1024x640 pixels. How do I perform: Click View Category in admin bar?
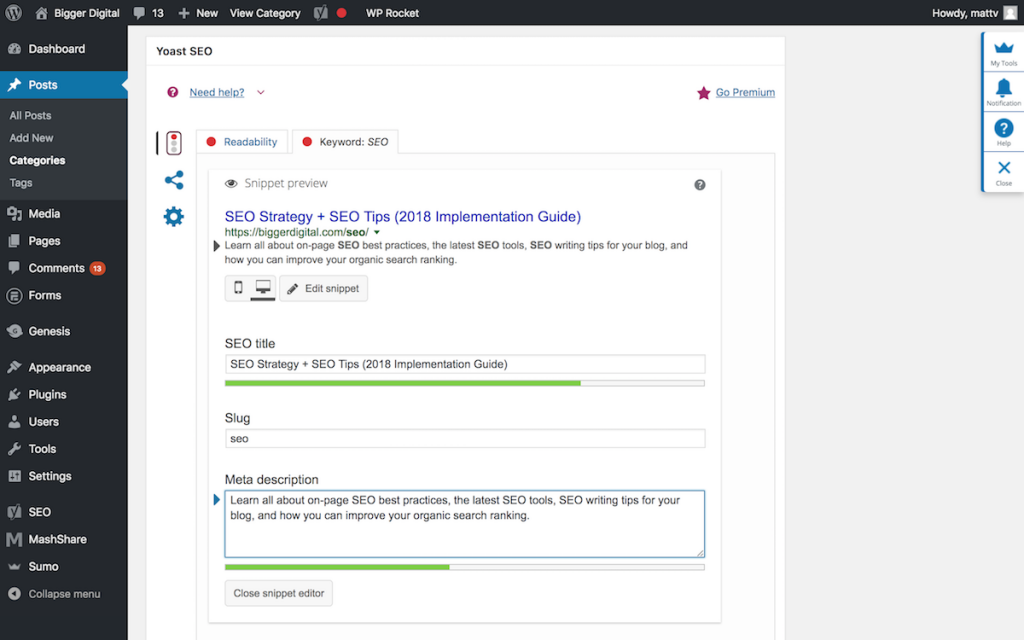[265, 13]
